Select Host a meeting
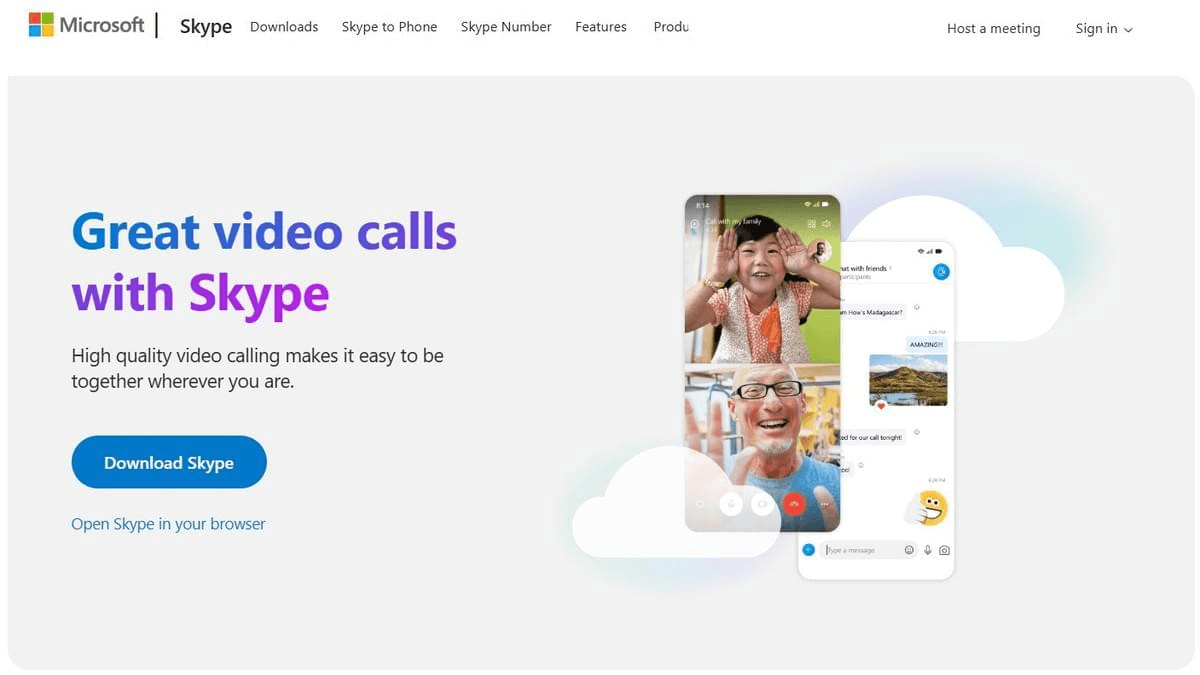Viewport: 1200px width, 675px height. point(993,28)
